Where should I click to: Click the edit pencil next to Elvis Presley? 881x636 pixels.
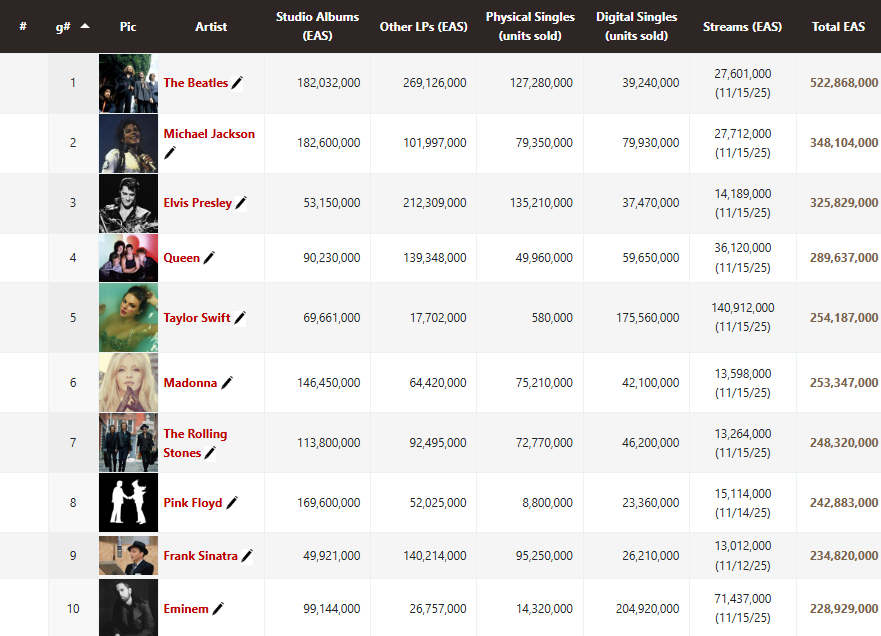pyautogui.click(x=241, y=203)
